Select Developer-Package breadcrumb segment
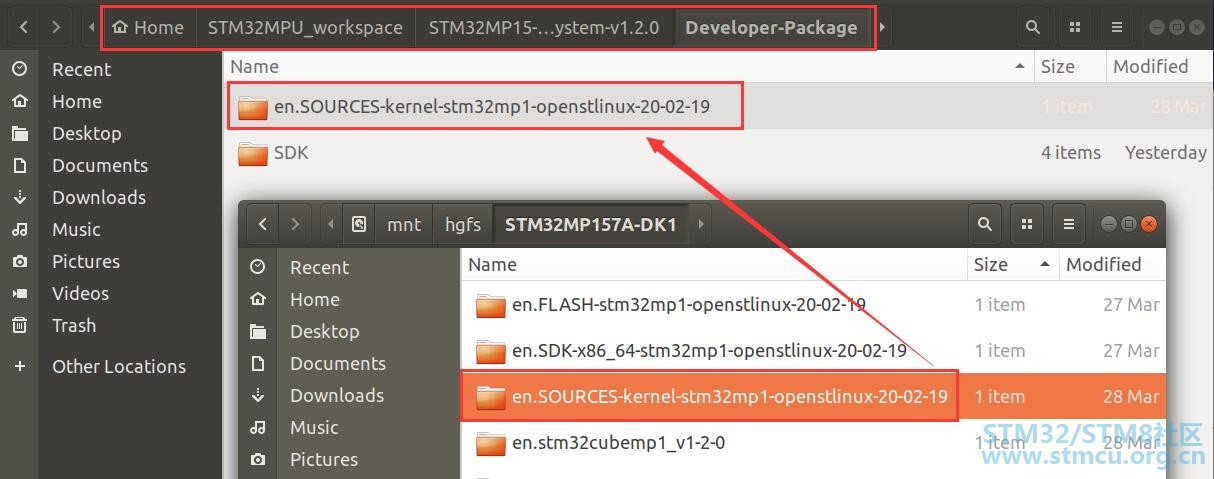This screenshot has width=1214, height=479. pyautogui.click(x=771, y=27)
